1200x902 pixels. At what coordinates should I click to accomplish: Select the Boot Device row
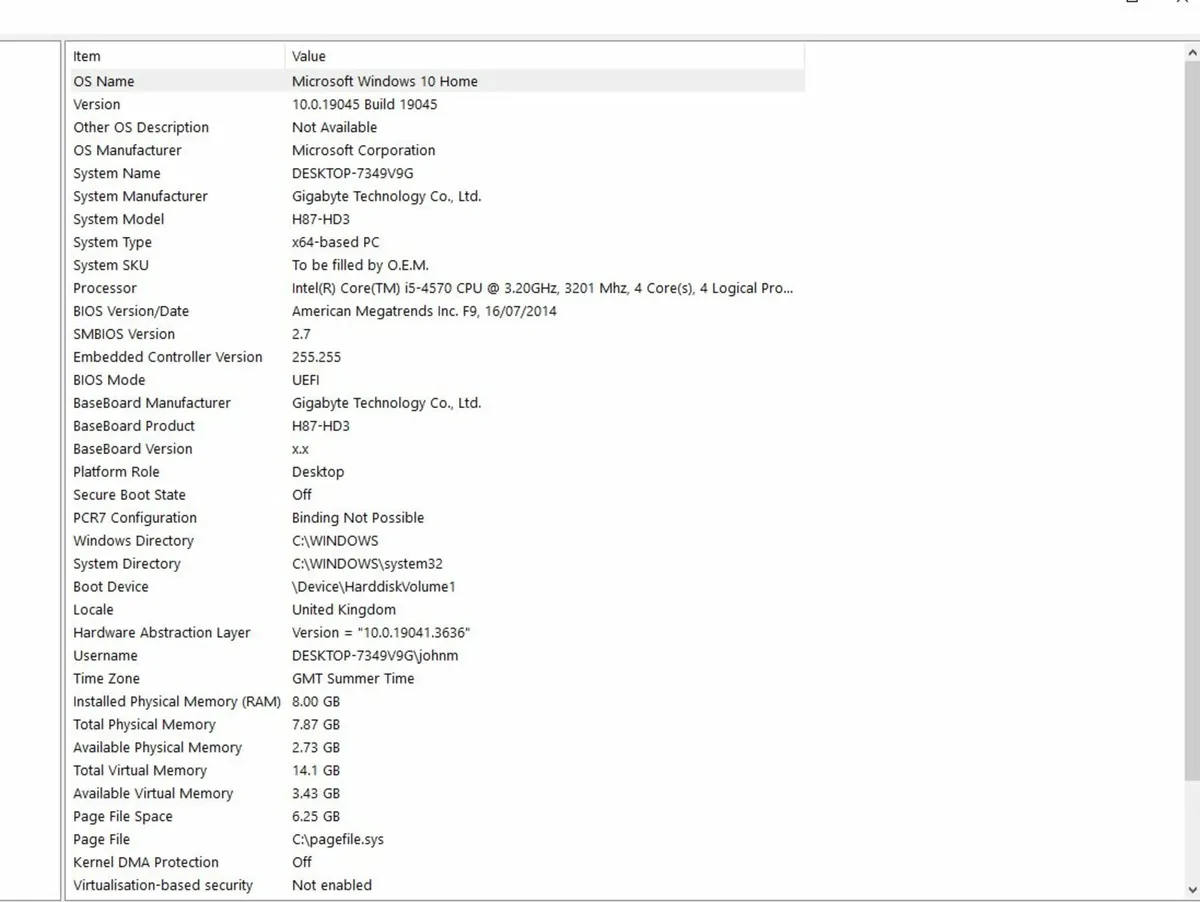(x=111, y=588)
